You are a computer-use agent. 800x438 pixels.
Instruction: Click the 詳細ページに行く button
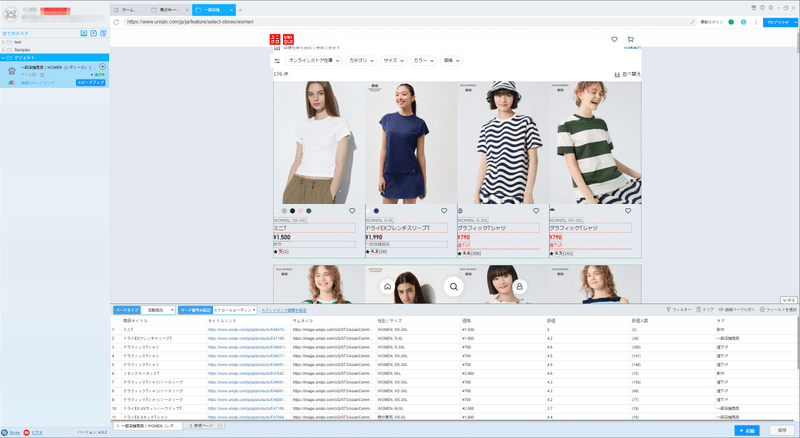point(736,310)
